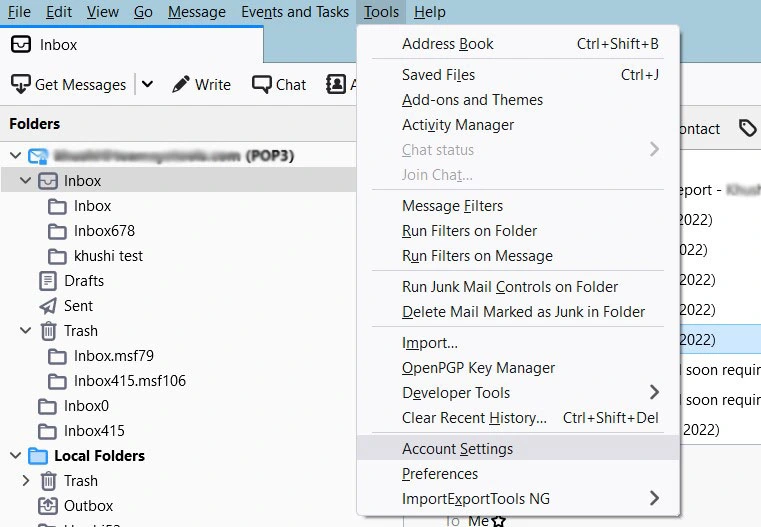Screen dimensions: 761x527
Task: Click the tag icon in toolbar
Action: tap(747, 128)
